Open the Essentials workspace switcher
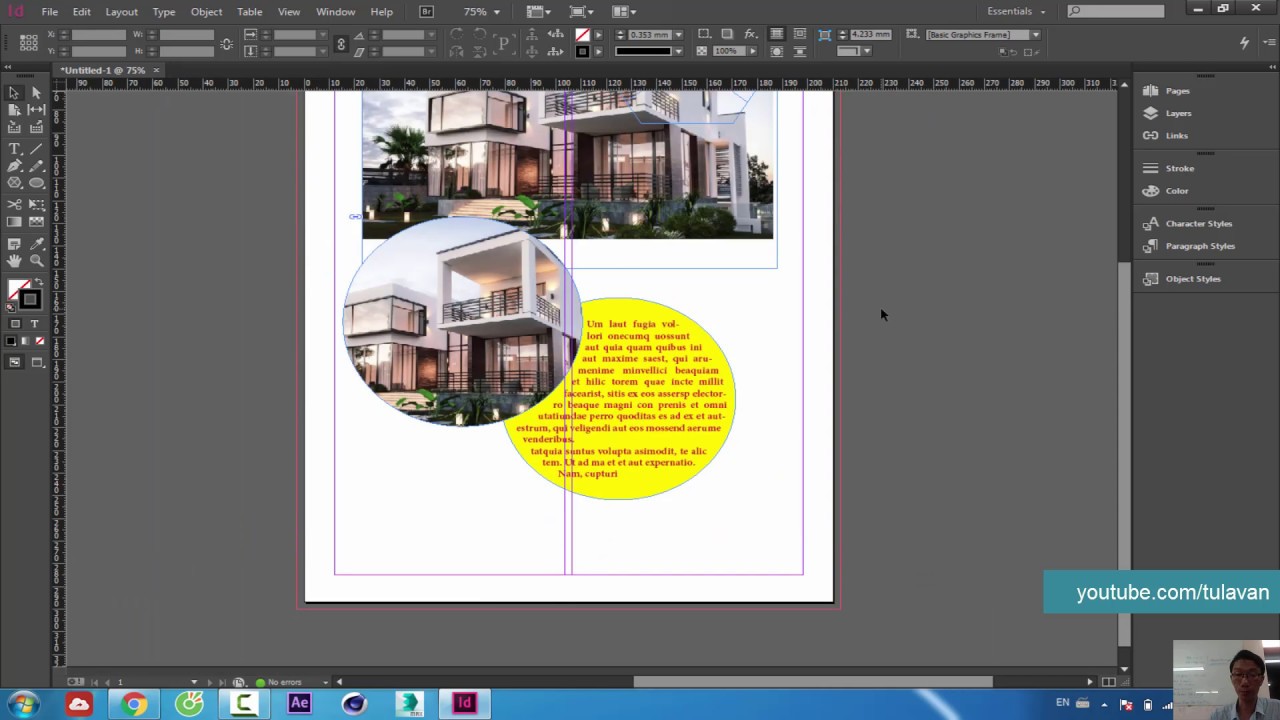 coord(1016,11)
